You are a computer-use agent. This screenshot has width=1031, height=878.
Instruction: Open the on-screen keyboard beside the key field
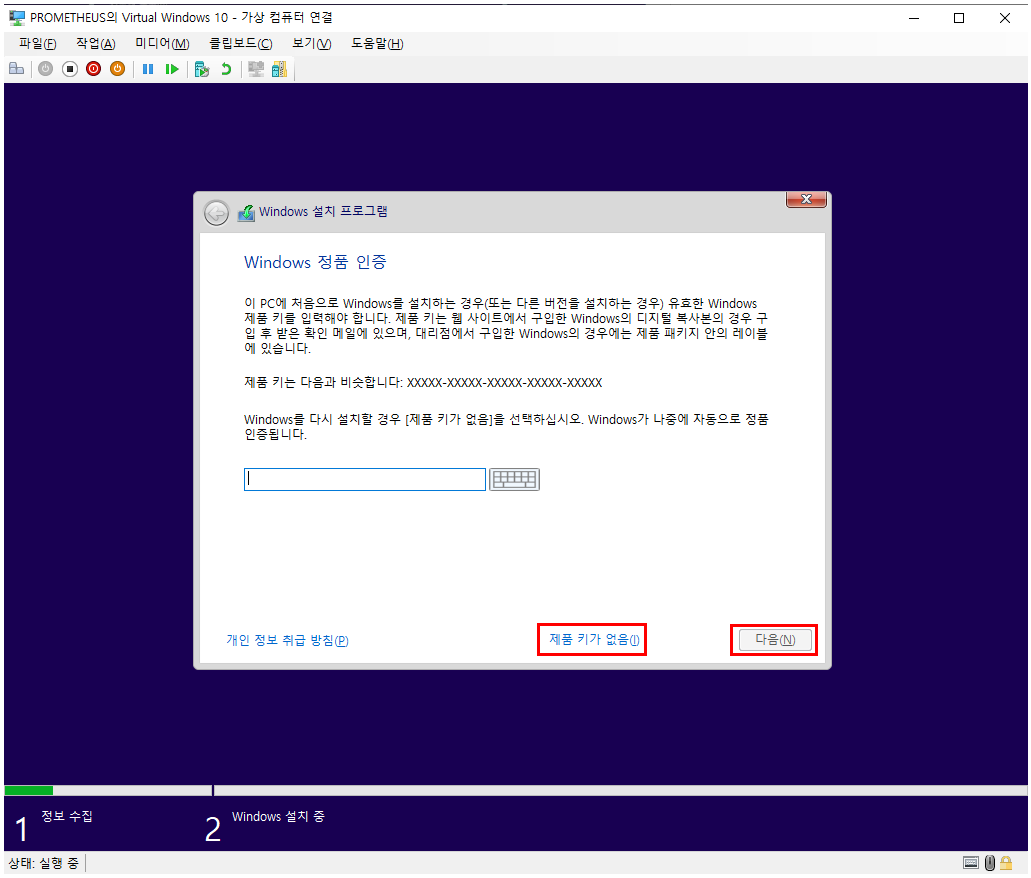coord(514,479)
